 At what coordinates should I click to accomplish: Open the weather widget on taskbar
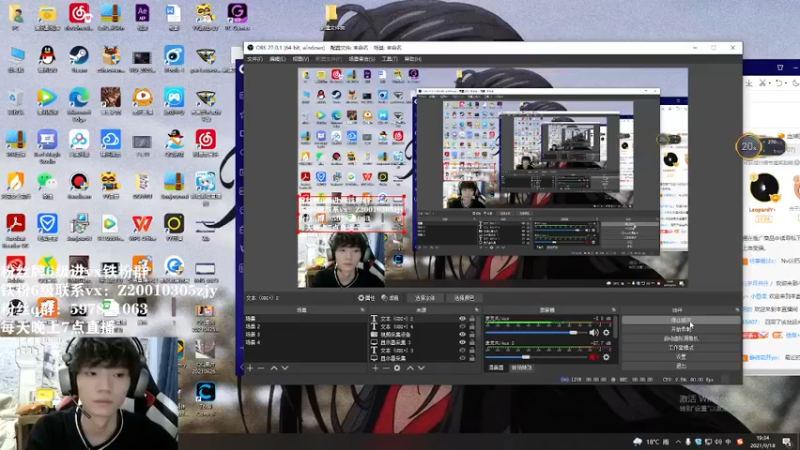(649, 442)
